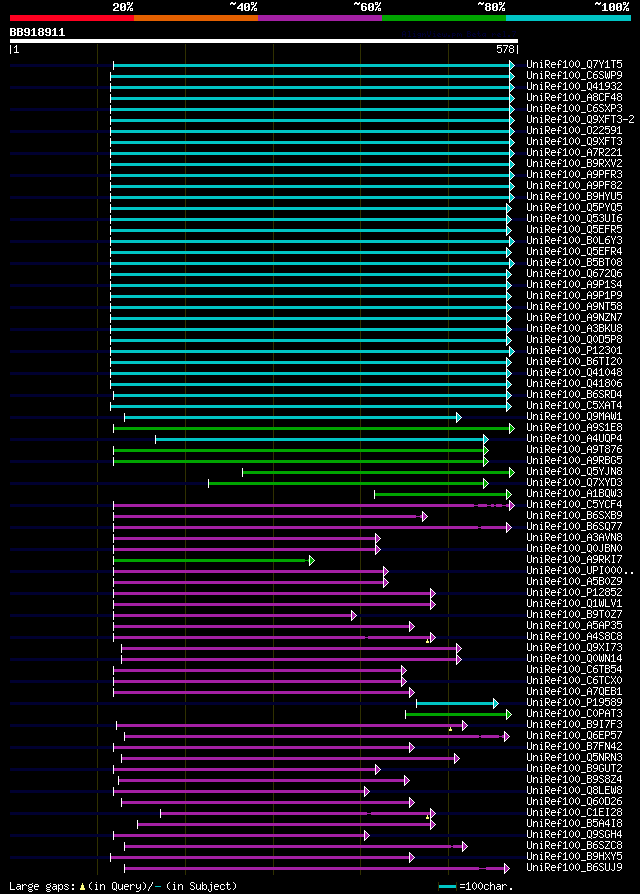Viewport: 640px width, 894px height.
Task: Select label UniRef100_B9I7F3
Action: coord(574,725)
